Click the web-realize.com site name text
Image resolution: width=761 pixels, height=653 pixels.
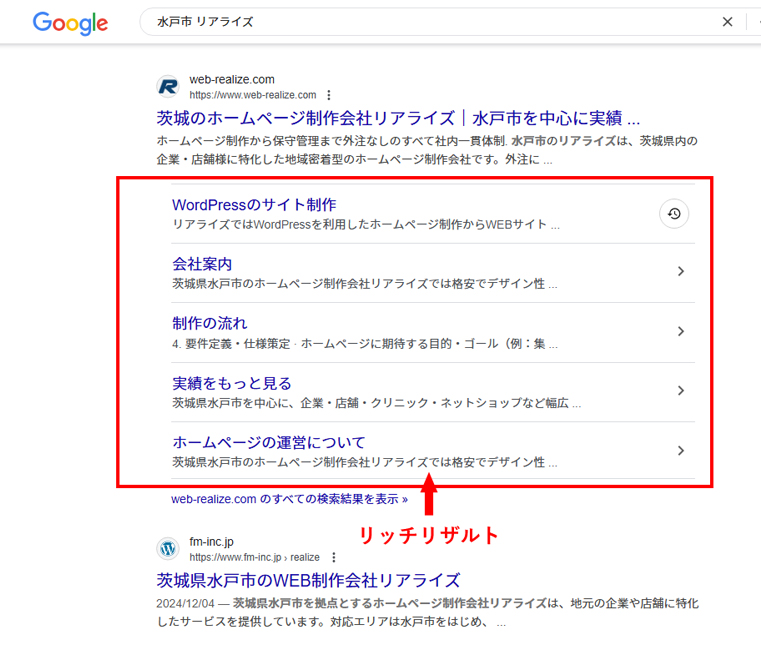tap(232, 80)
